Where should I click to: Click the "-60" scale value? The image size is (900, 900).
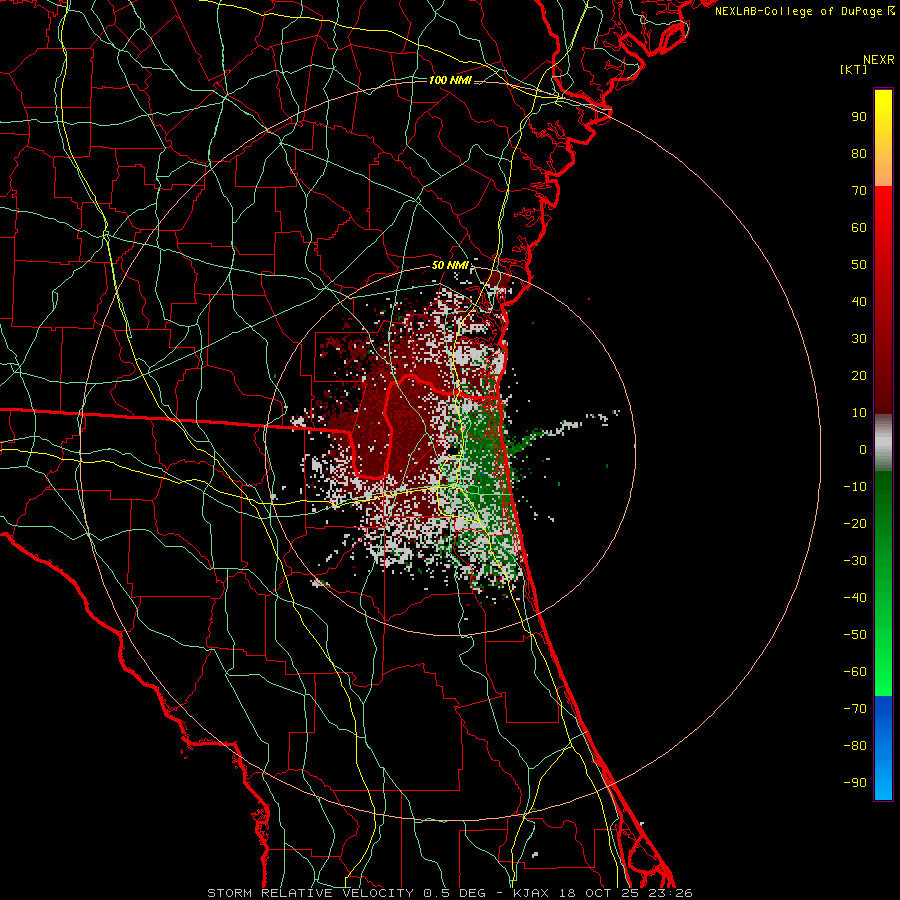point(855,672)
